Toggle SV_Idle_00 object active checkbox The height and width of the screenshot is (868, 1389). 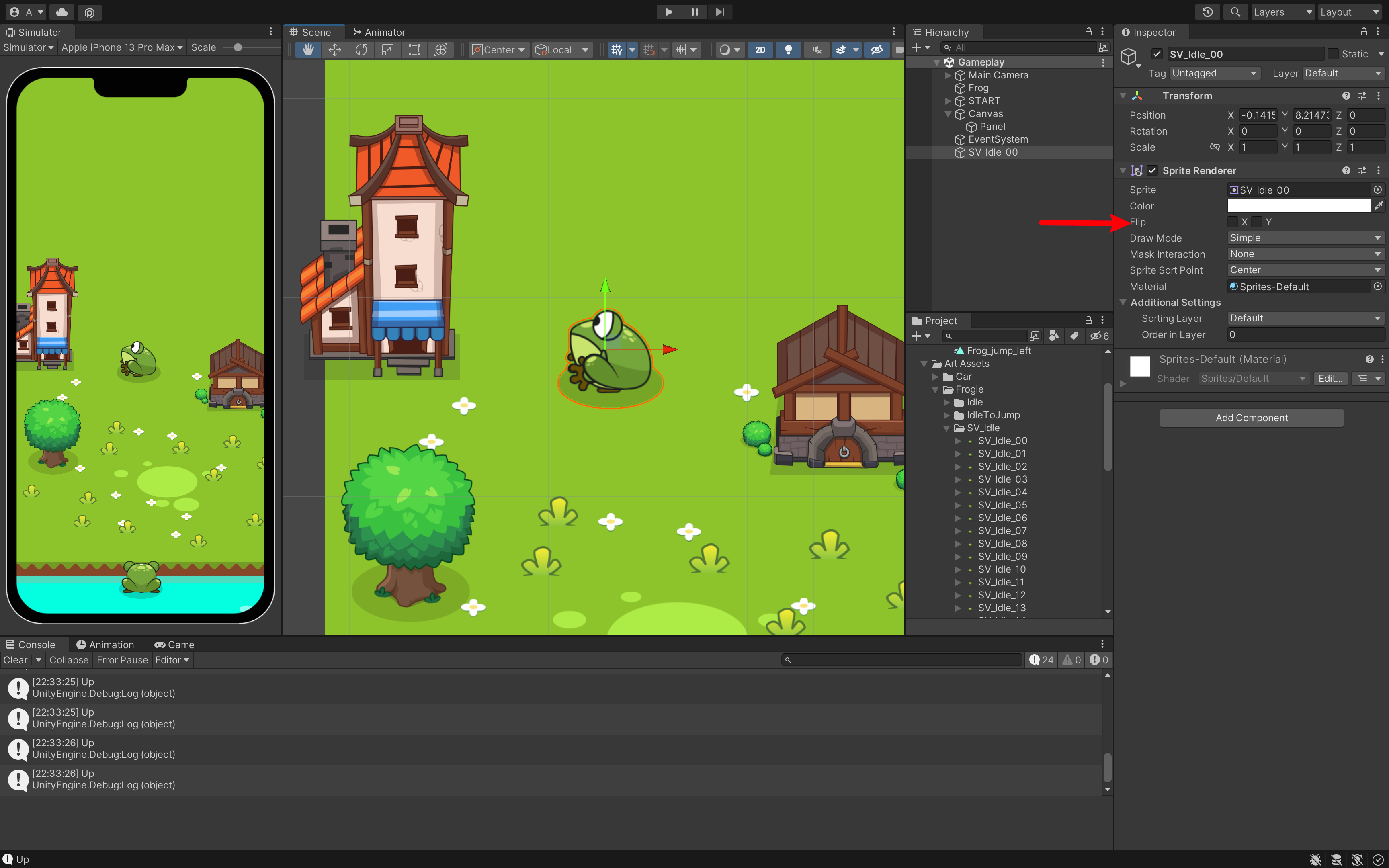point(1157,54)
